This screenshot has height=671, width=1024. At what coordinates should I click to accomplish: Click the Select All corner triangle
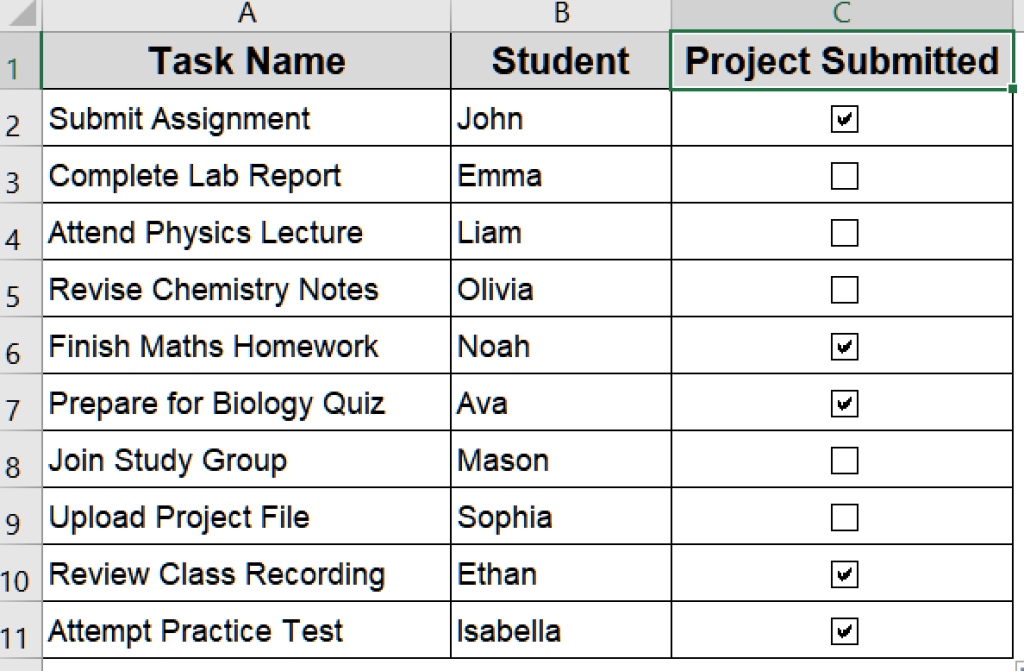coord(20,14)
